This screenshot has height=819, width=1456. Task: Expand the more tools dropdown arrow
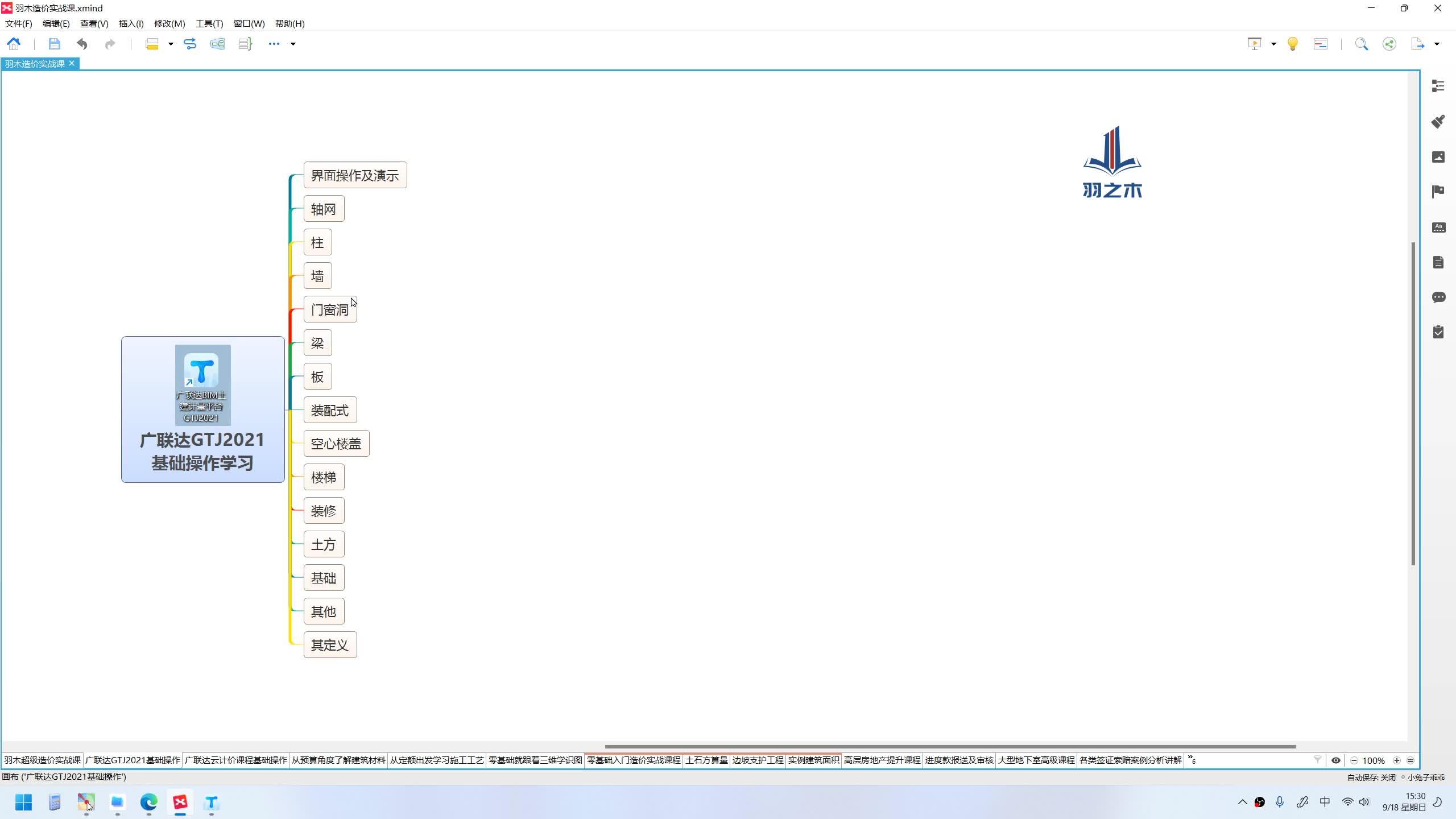293,44
